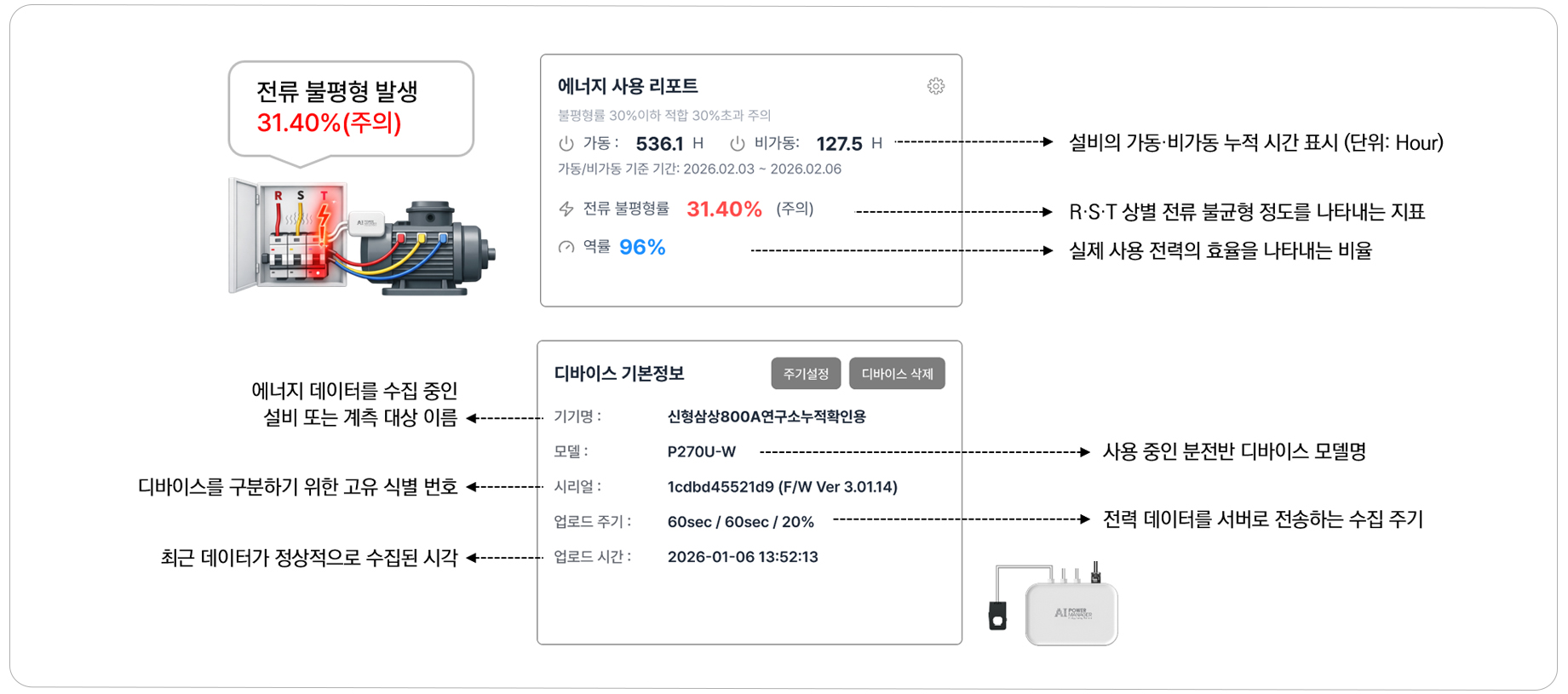Click the 96% power factor value
This screenshot has height=694, width=1568.
642,248
